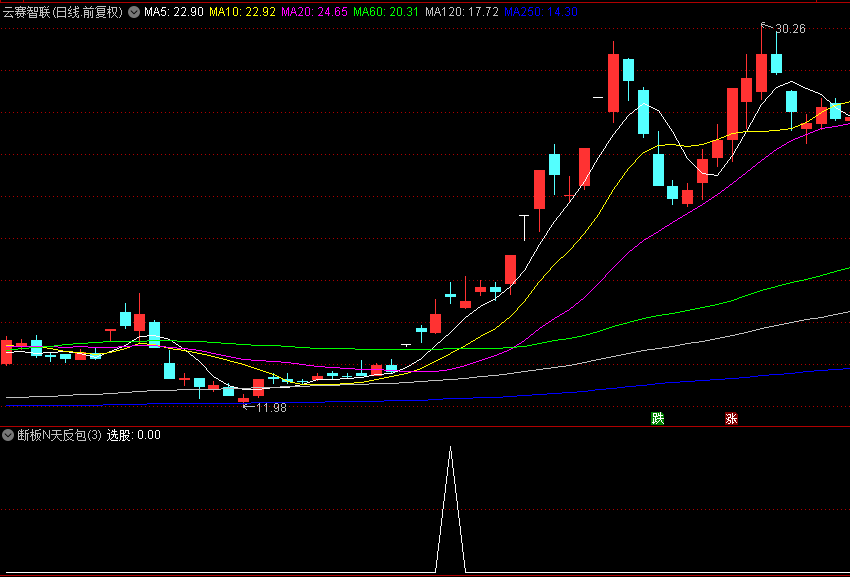Select the yellow MA10 label
The height and width of the screenshot is (577, 850).
[242, 13]
